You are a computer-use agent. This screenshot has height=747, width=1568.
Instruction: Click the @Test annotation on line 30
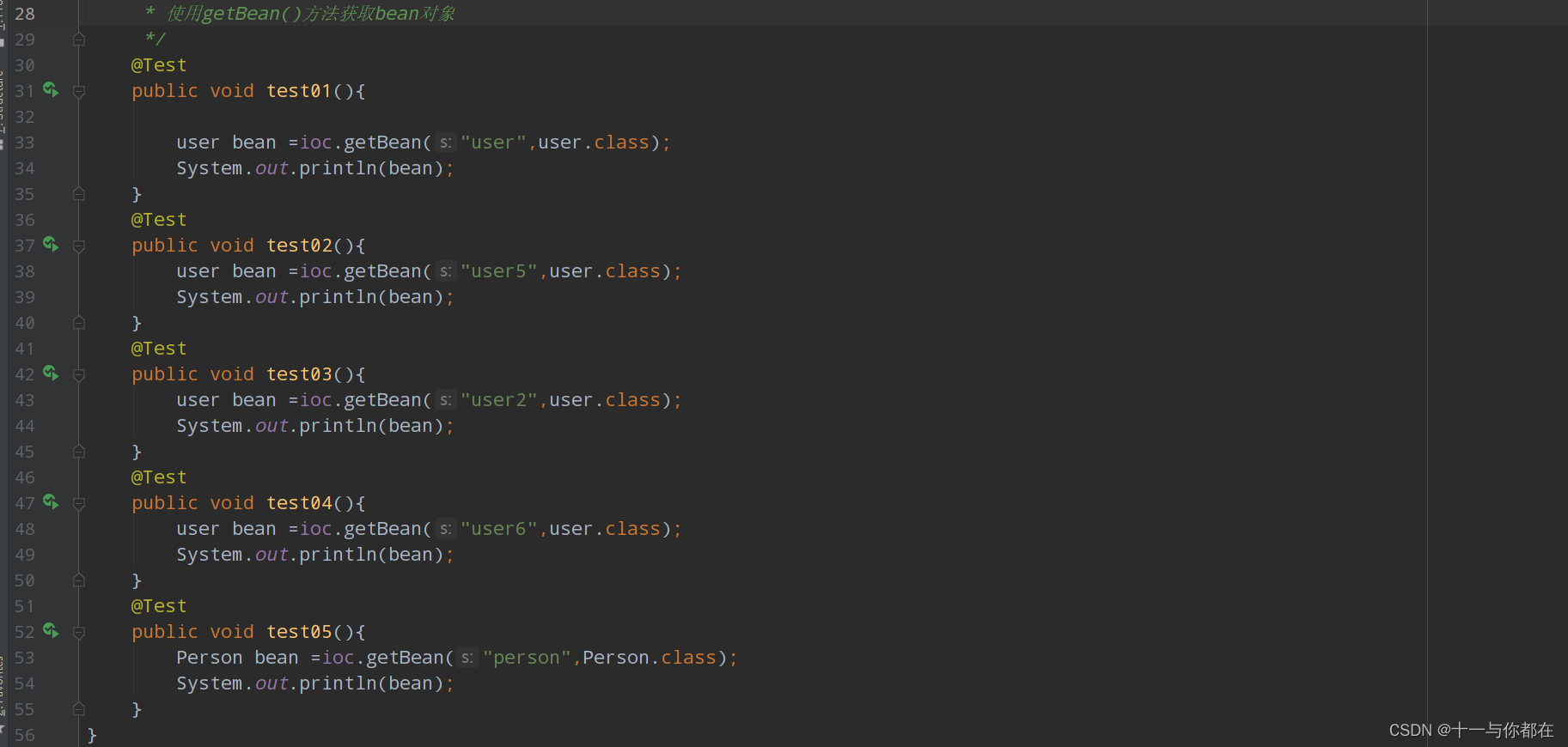pos(159,65)
